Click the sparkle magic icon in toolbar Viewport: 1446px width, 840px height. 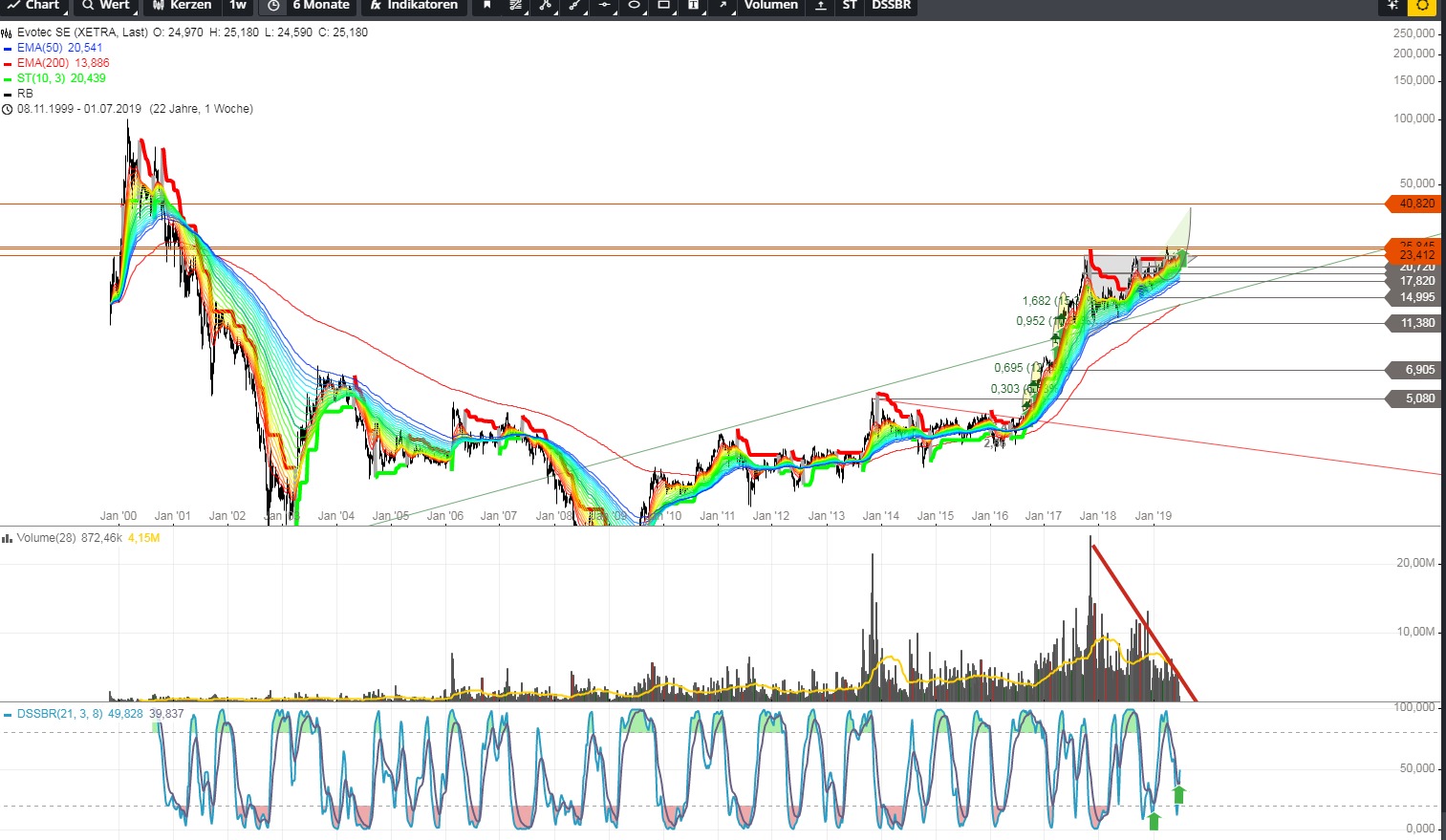tap(1392, 6)
